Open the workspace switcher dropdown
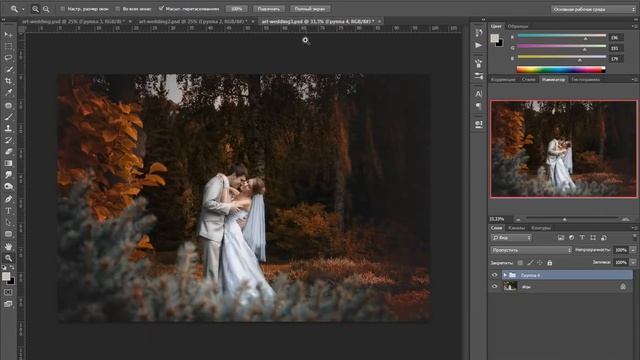 tap(593, 9)
